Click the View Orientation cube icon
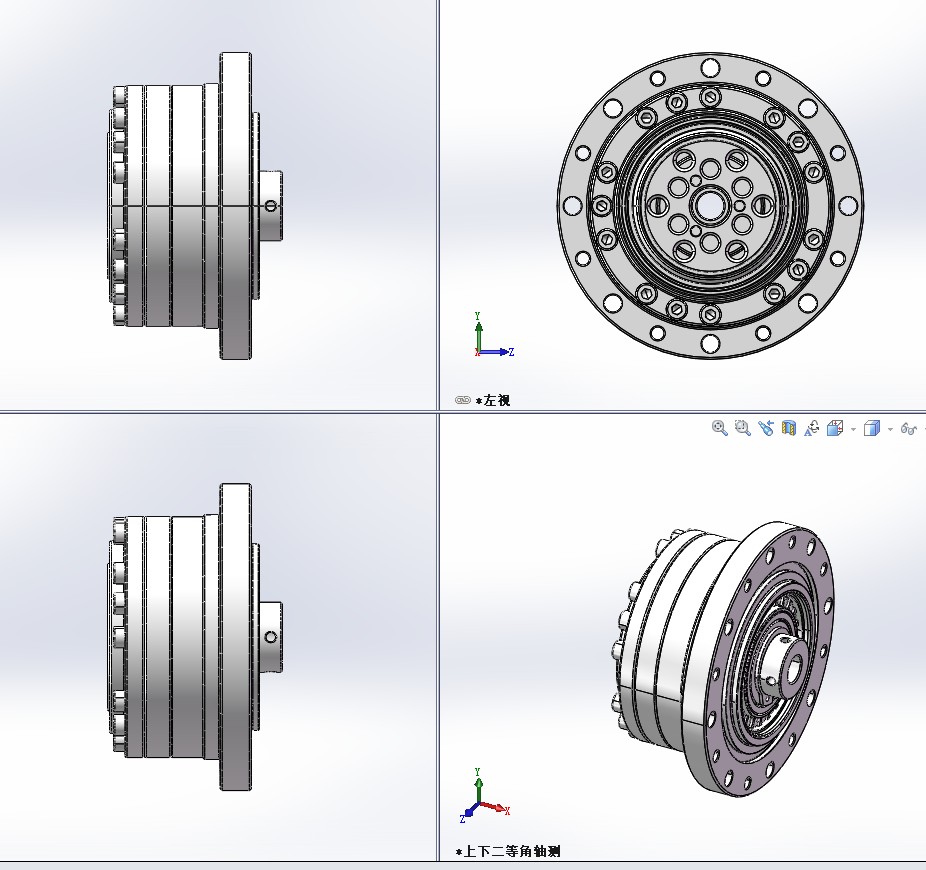This screenshot has width=926, height=870. pos(835,428)
